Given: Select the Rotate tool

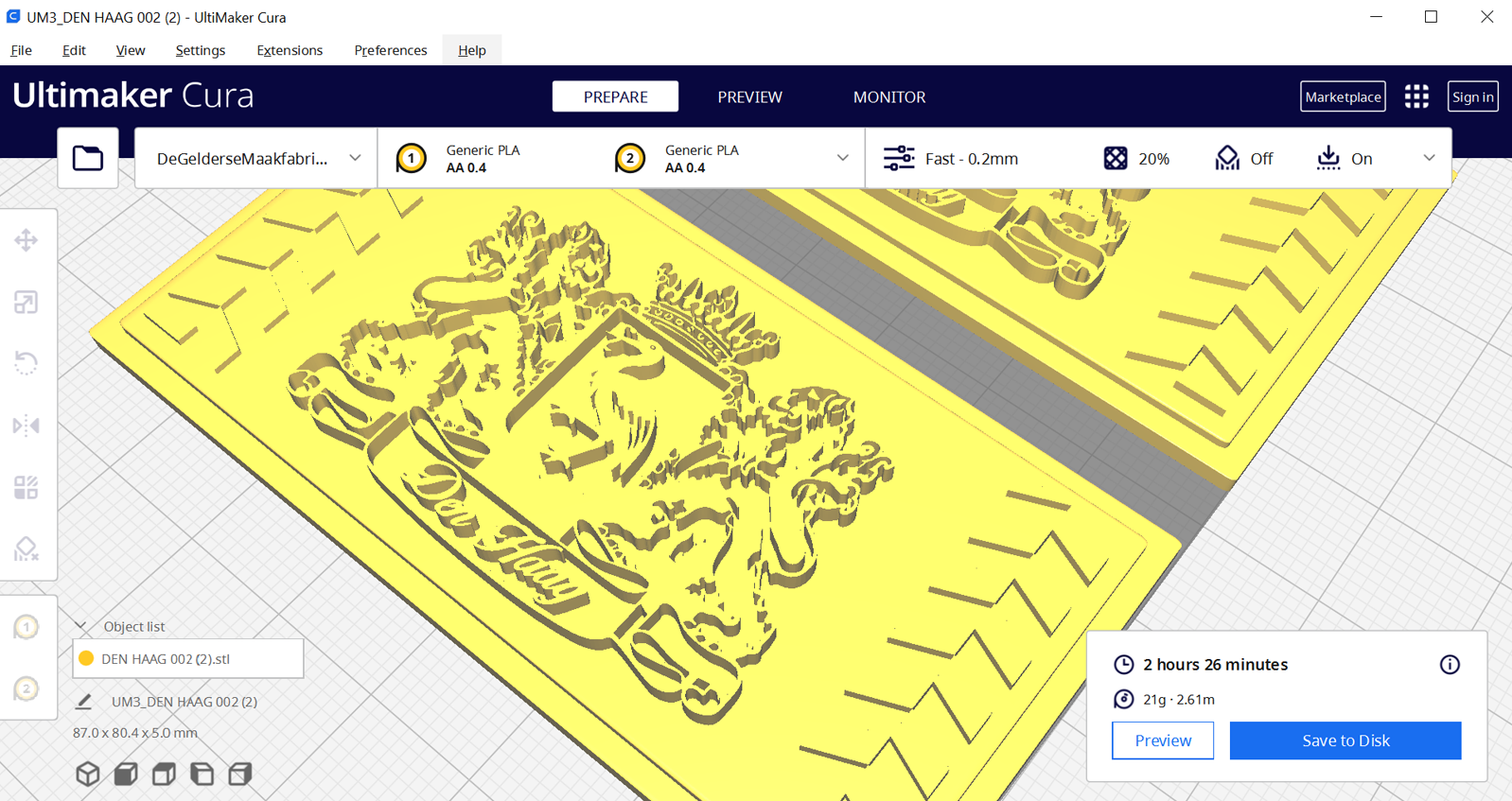Looking at the screenshot, I should [26, 363].
